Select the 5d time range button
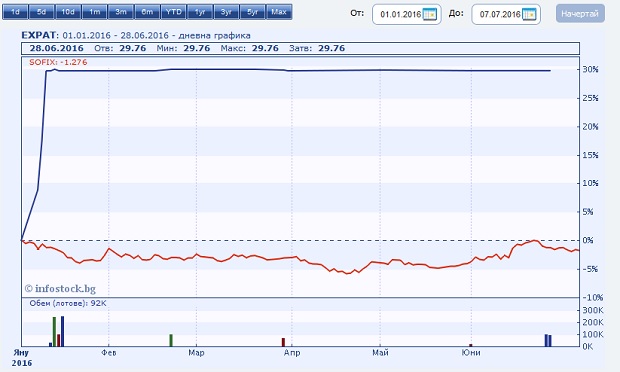The image size is (620, 372). tap(42, 12)
